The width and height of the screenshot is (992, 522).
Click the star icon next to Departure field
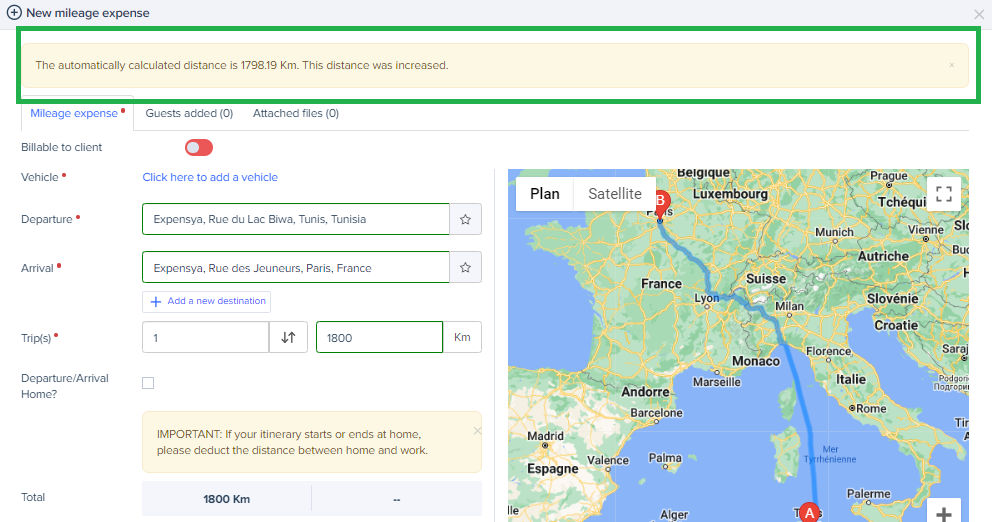coord(465,219)
